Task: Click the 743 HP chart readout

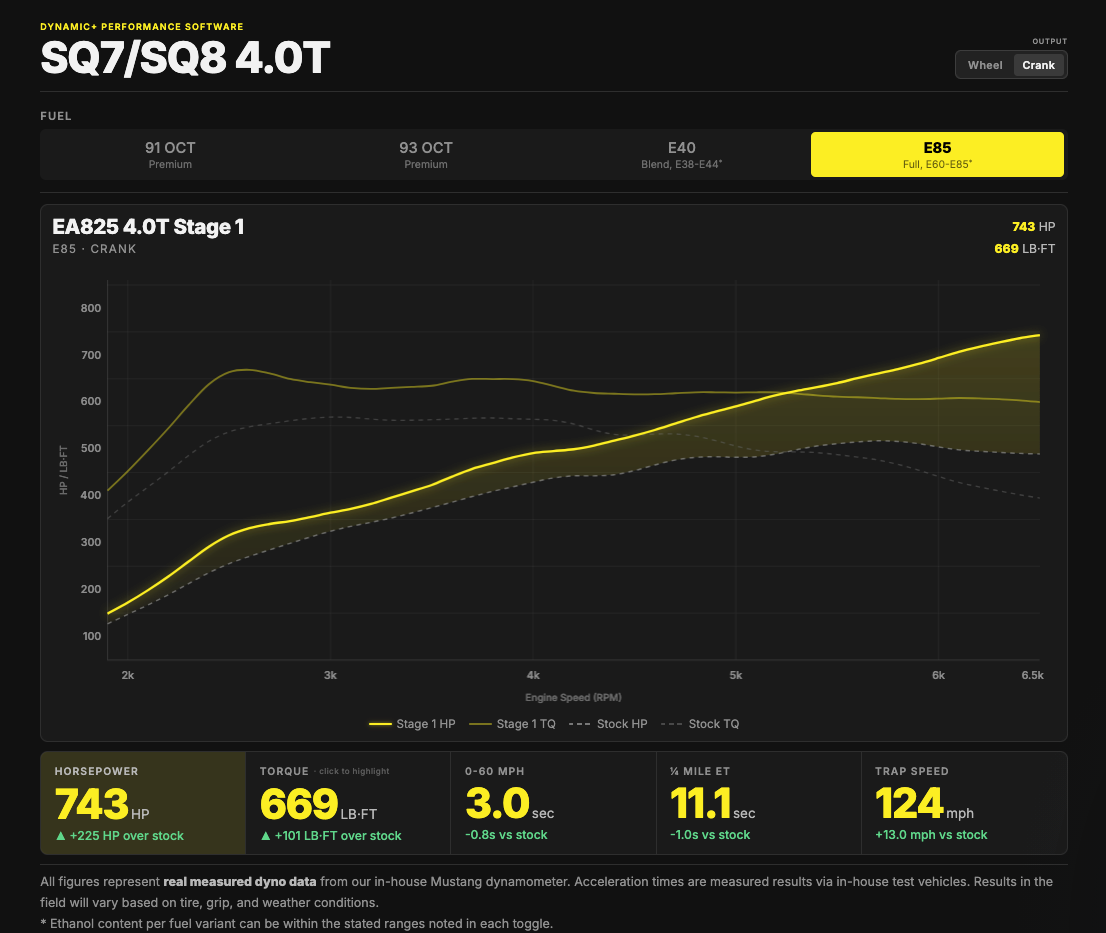Action: 1033,227
